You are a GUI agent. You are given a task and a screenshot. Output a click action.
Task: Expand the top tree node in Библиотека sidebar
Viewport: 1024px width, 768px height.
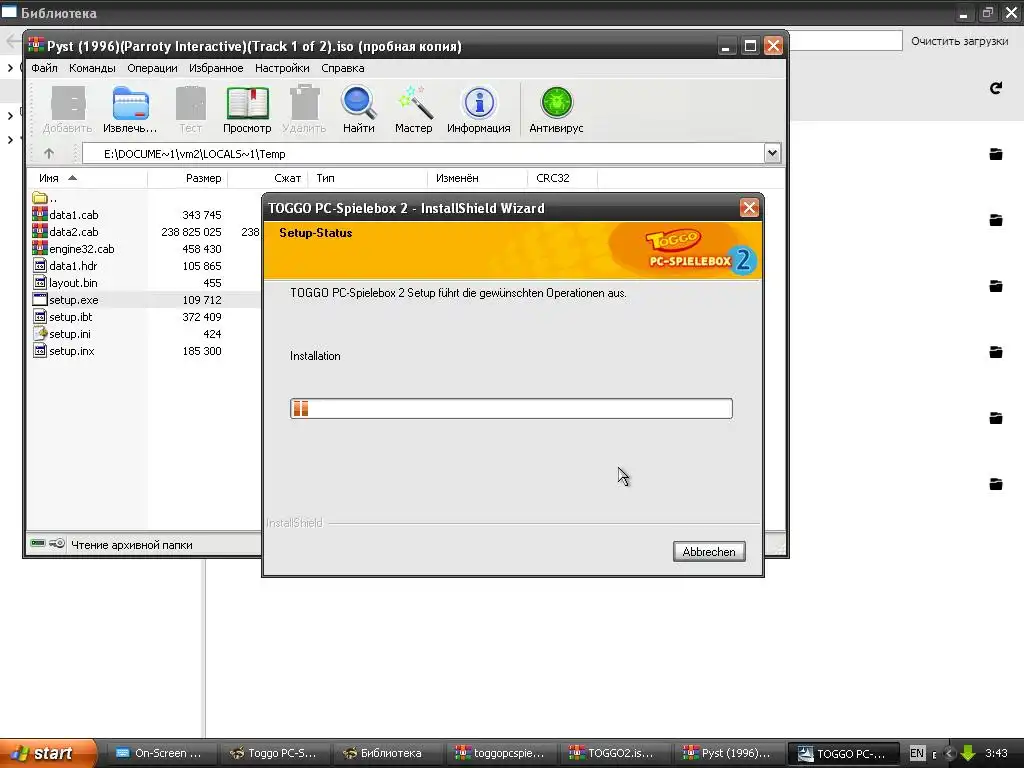click(10, 67)
